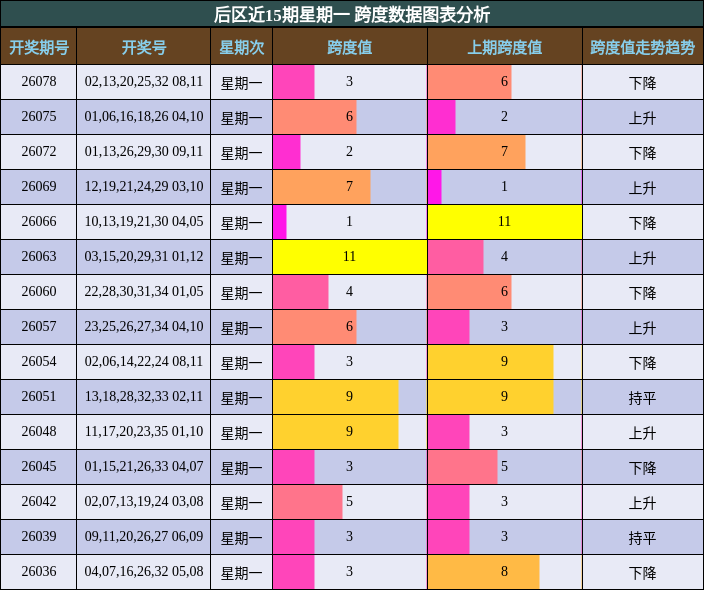The height and width of the screenshot is (590, 704).
Task: Click the yellow span bar 11 in row 26063
Action: [350, 257]
